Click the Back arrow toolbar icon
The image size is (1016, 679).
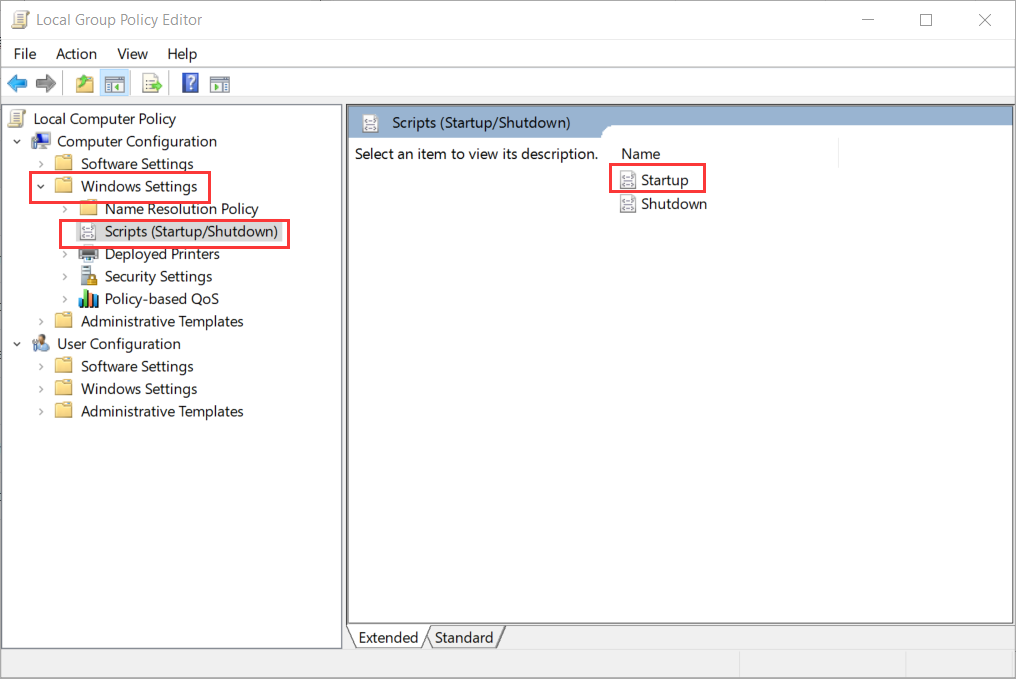pyautogui.click(x=17, y=84)
